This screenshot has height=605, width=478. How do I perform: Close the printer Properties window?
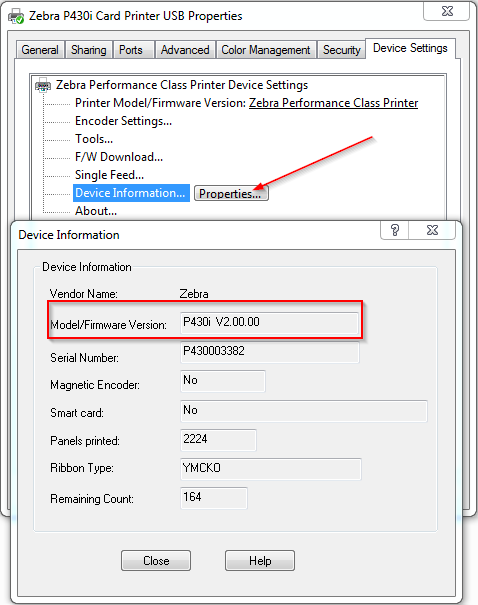coord(447,12)
